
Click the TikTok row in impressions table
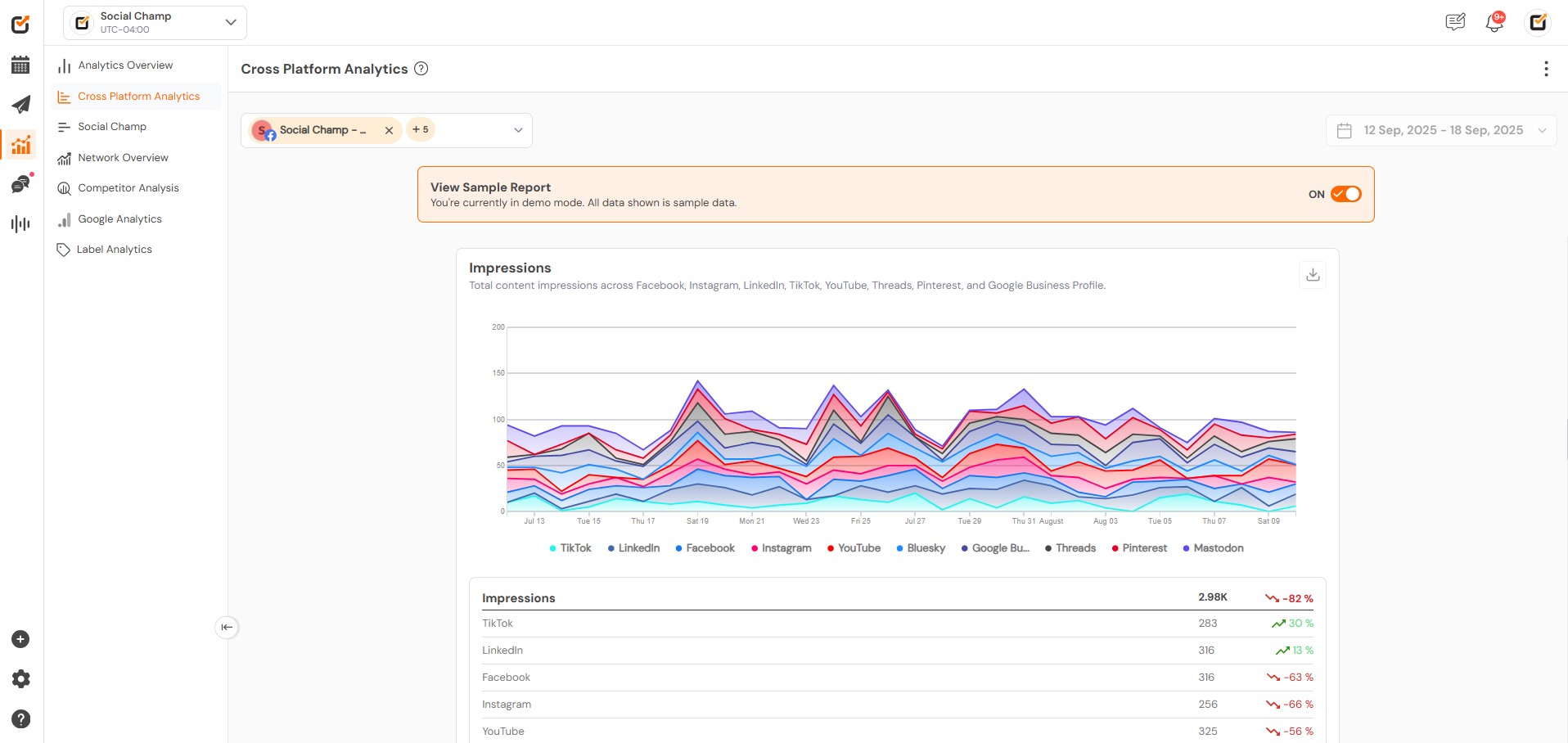(897, 624)
